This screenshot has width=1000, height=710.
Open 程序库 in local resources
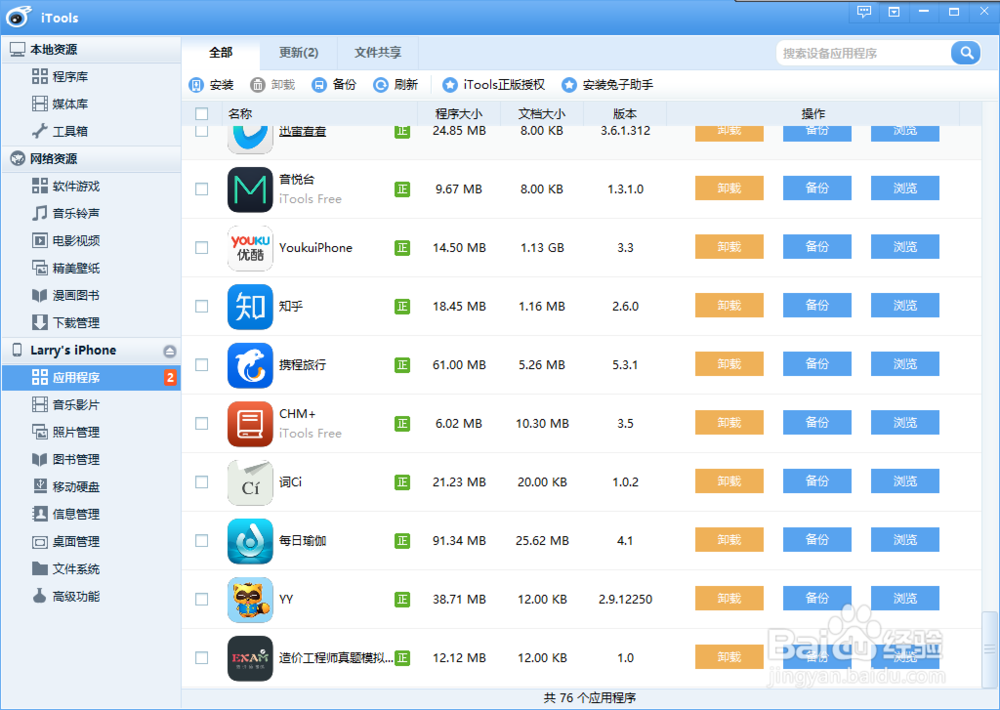click(60, 77)
